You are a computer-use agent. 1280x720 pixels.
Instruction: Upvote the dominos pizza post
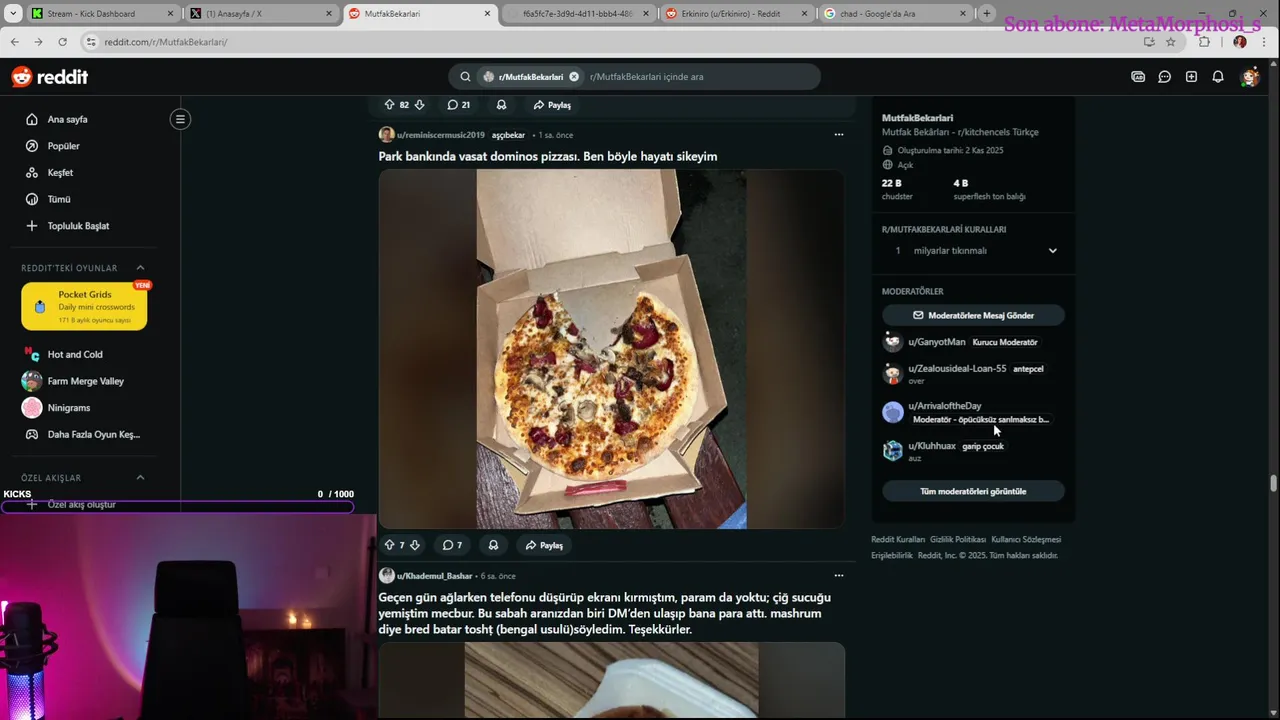click(x=389, y=545)
